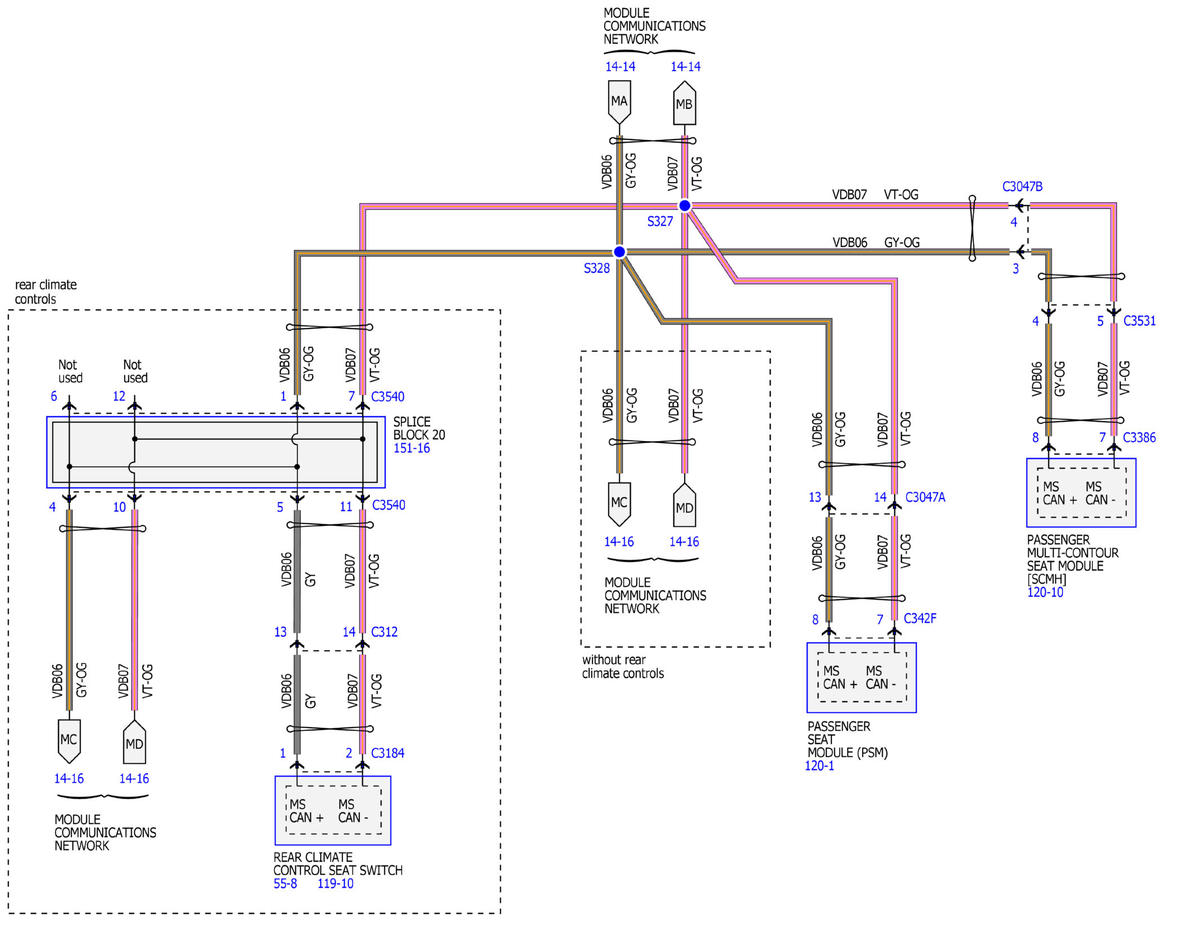
Task: Follow the 119-10 reference link
Action: 335,884
